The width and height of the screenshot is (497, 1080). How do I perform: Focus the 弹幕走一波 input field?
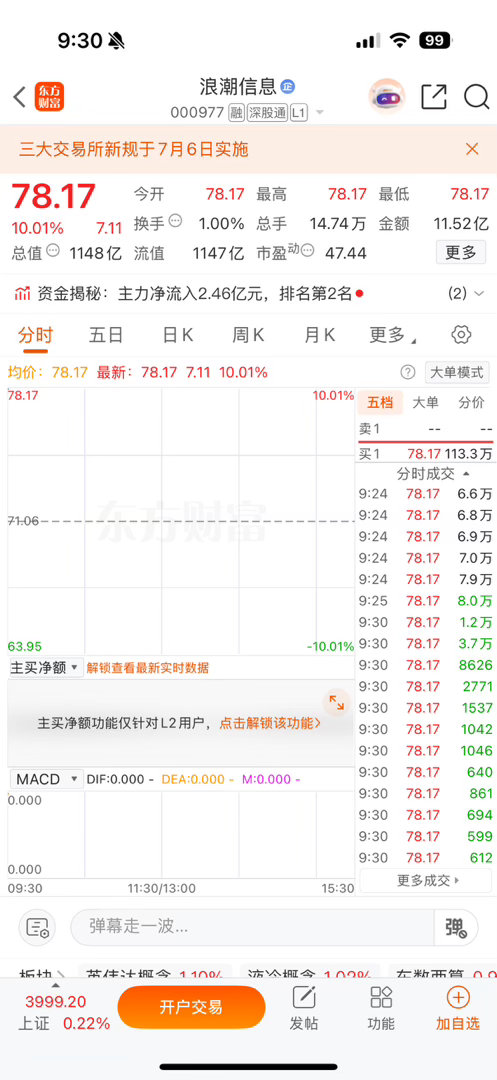point(252,927)
